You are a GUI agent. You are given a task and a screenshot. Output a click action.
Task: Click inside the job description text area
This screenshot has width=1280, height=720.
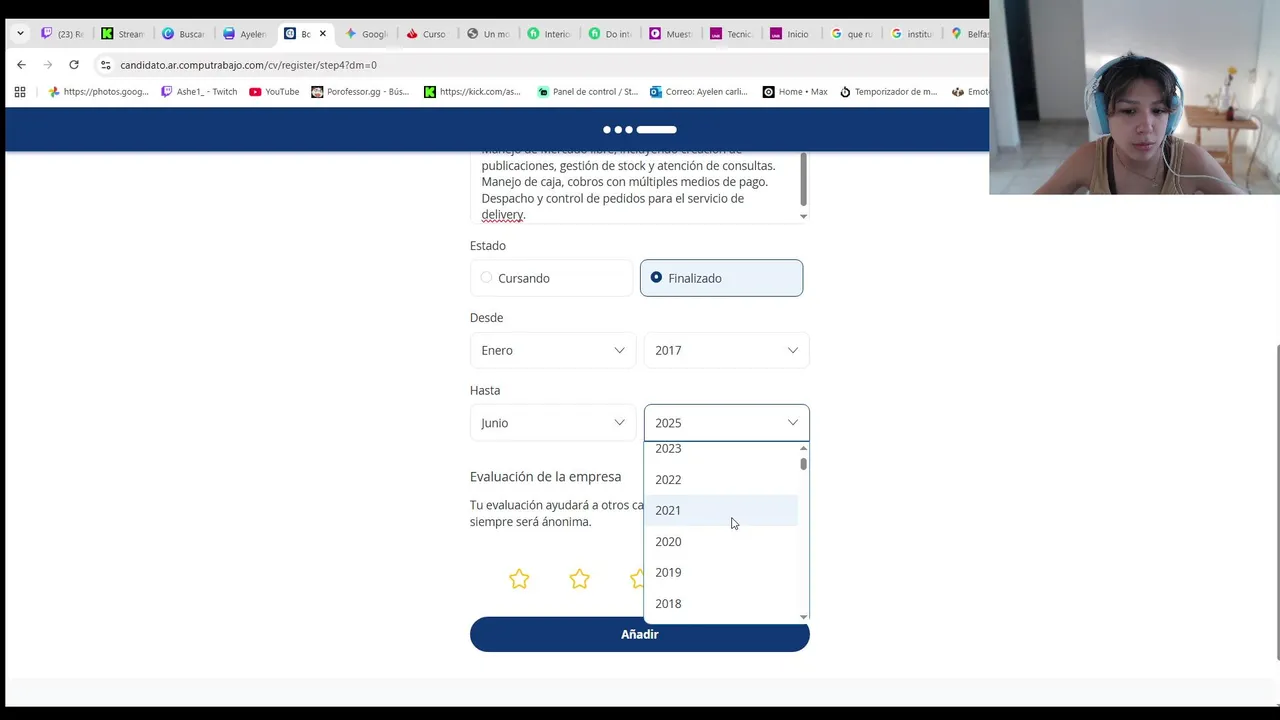(633, 187)
